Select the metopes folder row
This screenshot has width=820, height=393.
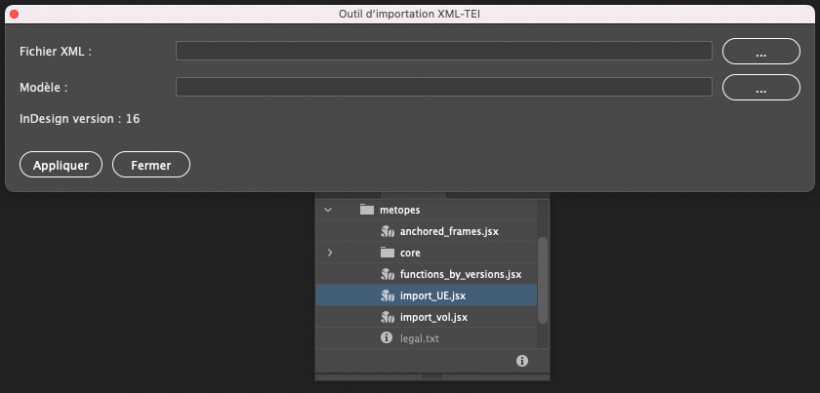click(x=426, y=210)
